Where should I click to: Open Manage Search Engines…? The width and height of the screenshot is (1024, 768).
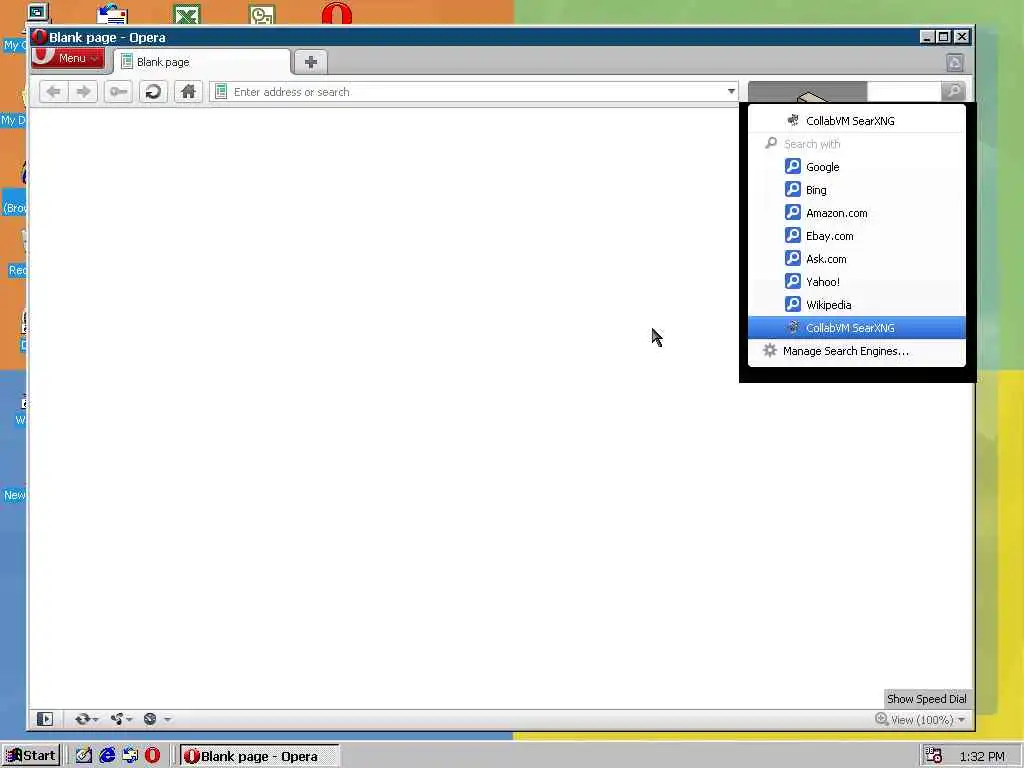(856, 351)
